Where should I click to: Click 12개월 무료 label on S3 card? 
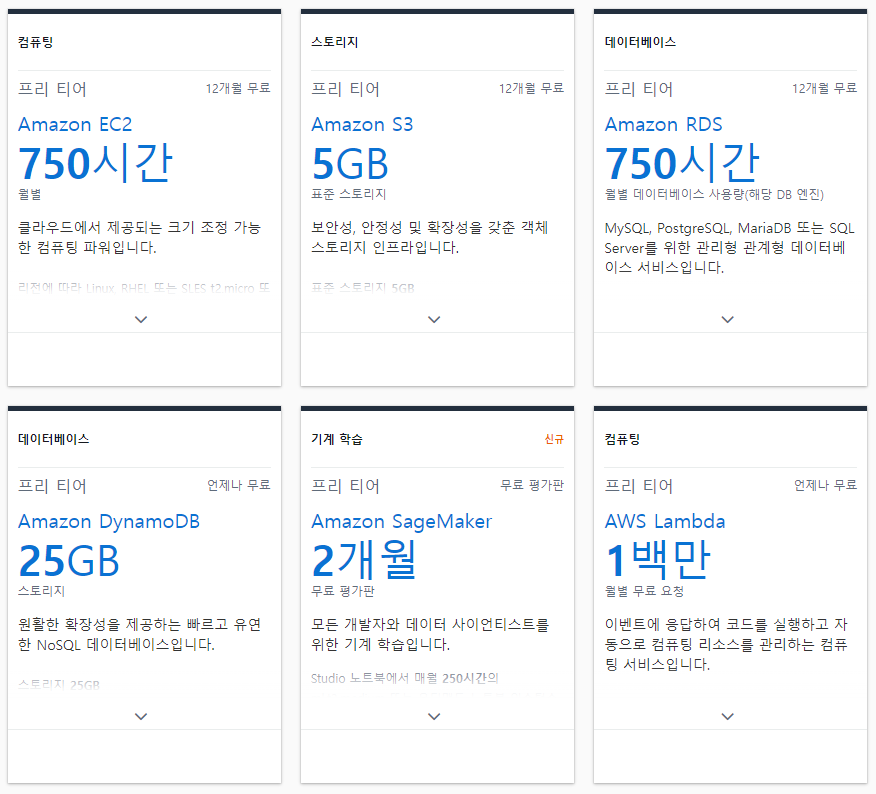pyautogui.click(x=531, y=88)
